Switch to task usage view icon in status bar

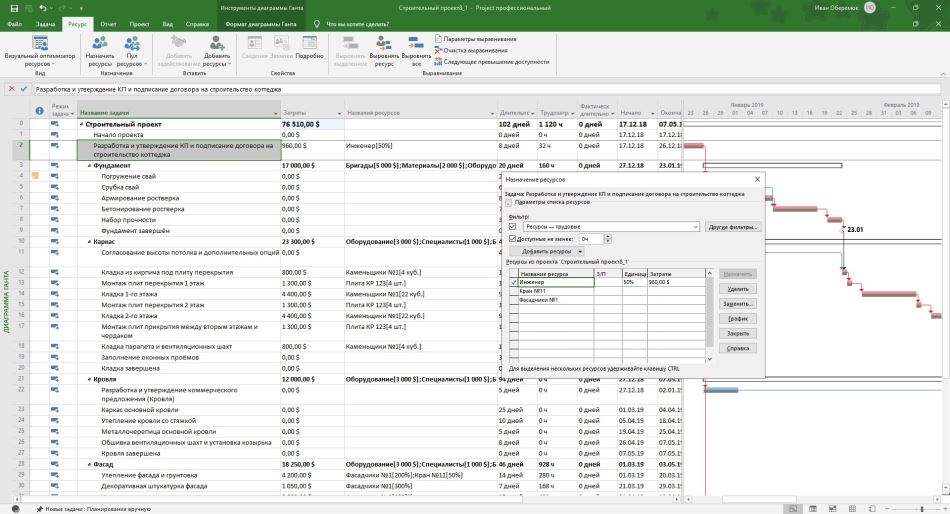813,509
